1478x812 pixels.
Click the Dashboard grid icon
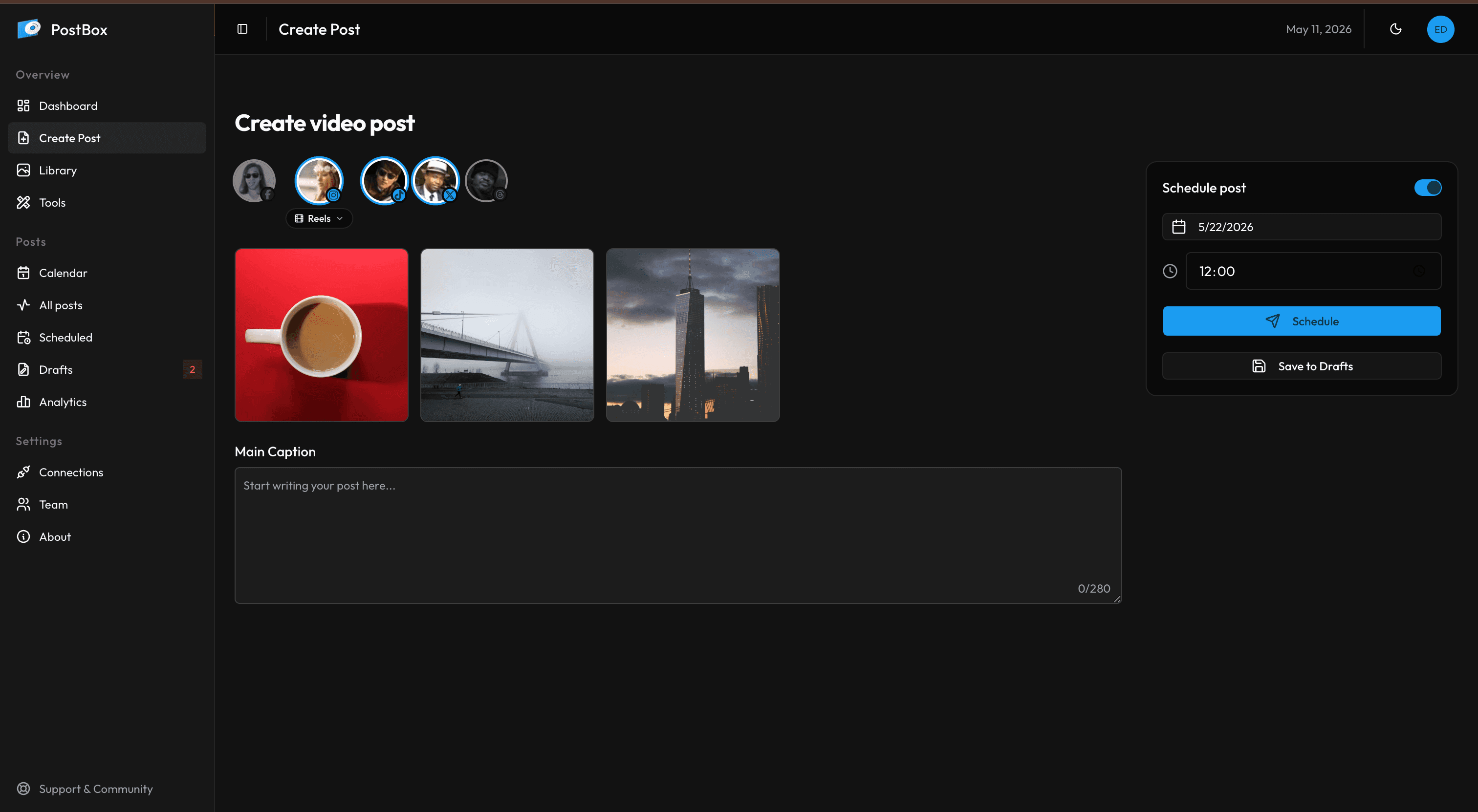click(x=23, y=106)
